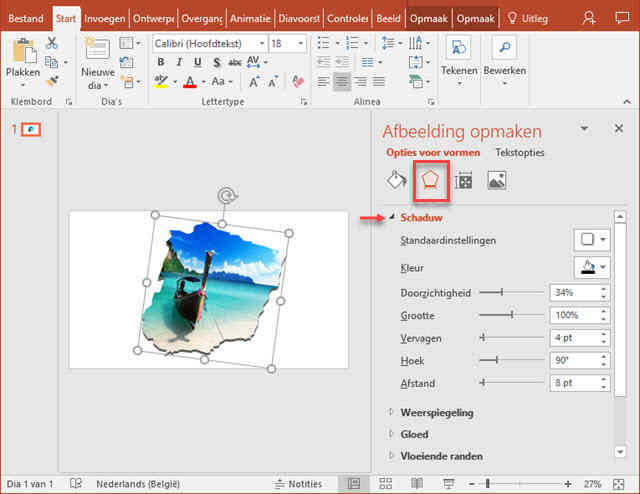Viewport: 640px width, 494px height.
Task: Toggle text shadow S button
Action: [216, 62]
